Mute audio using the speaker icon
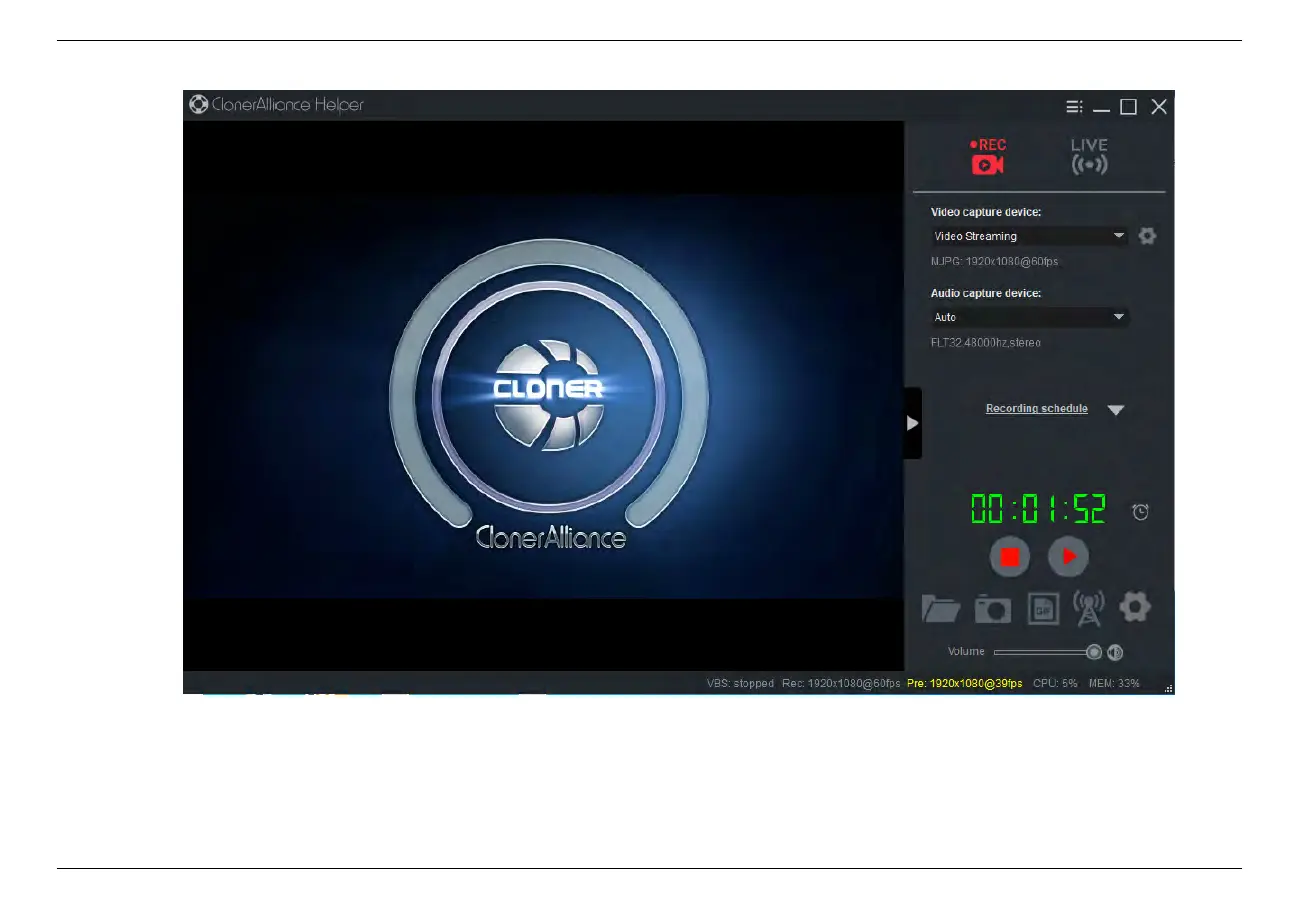The height and width of the screenshot is (918, 1298). click(x=1115, y=652)
